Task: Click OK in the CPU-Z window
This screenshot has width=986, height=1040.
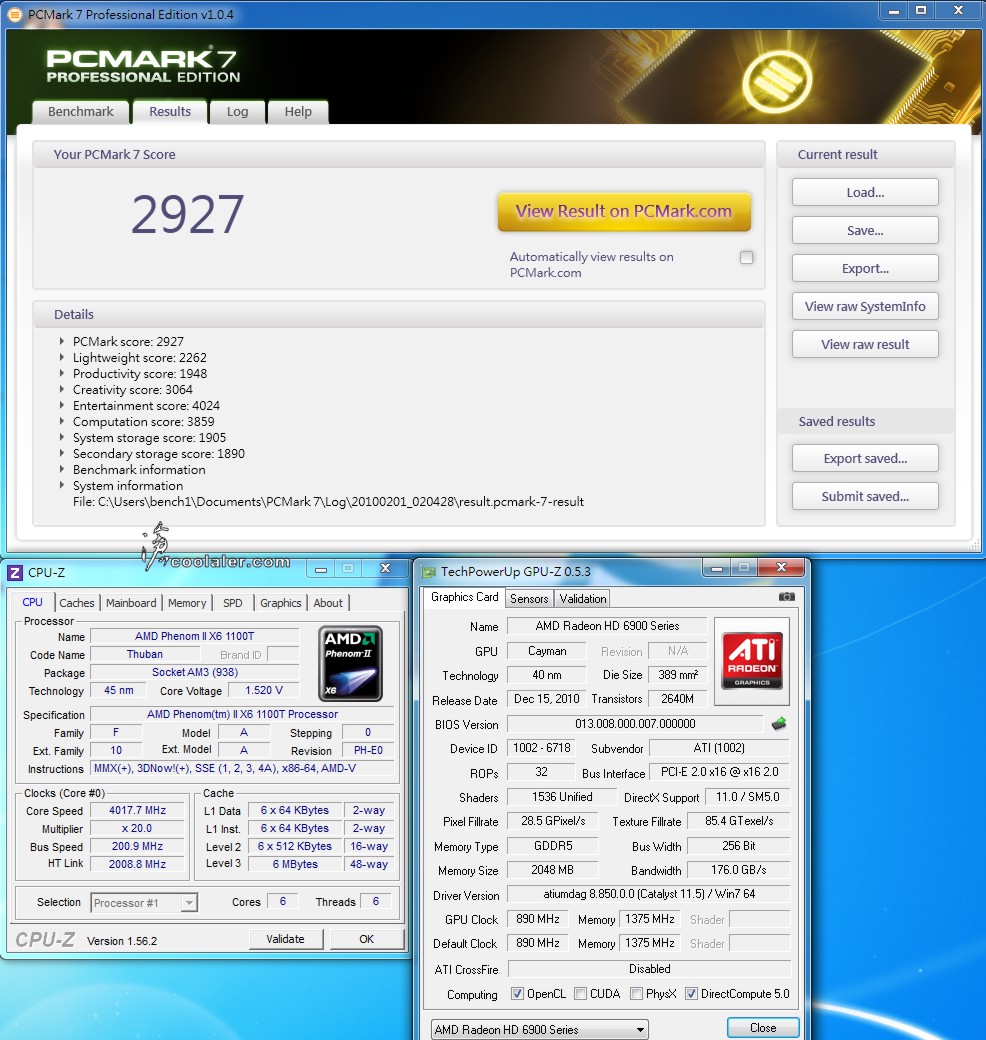Action: click(367, 939)
